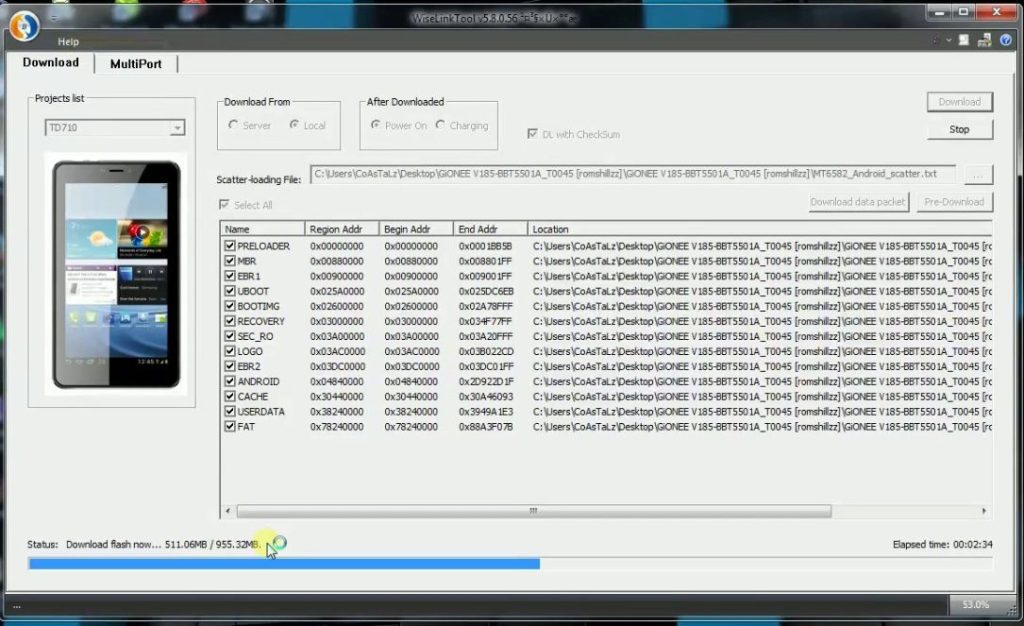Screen dimensions: 1024x626
Task: Switch to the MultiPort tab
Action: coord(136,63)
